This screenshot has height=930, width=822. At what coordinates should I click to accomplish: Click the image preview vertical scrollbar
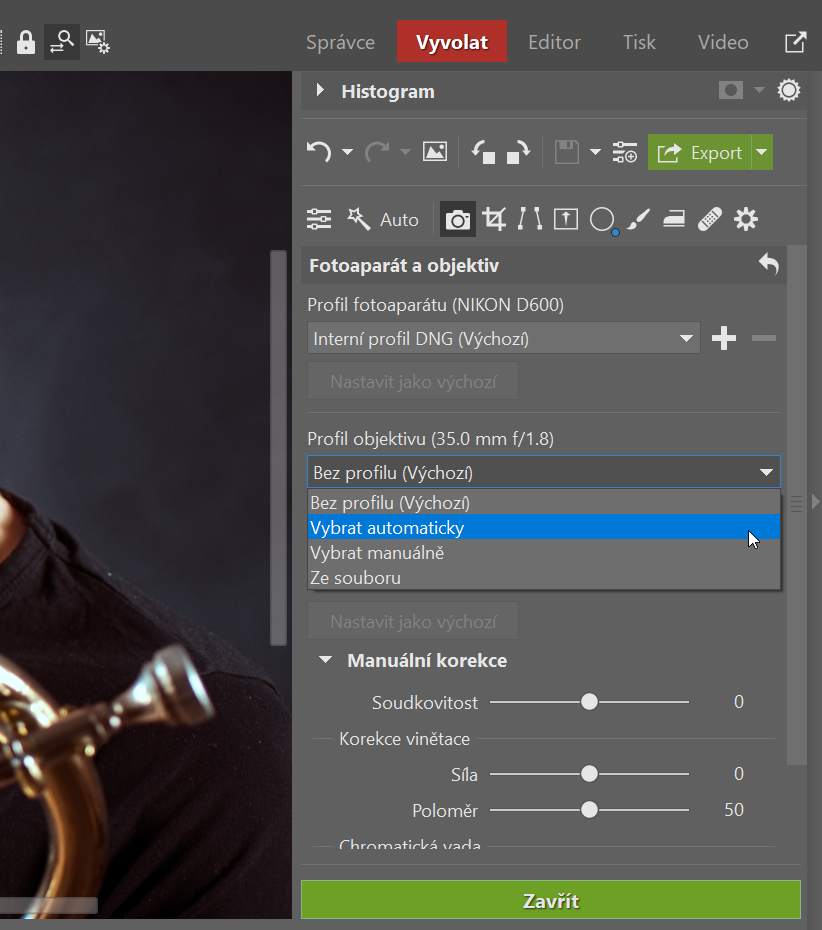(278, 448)
